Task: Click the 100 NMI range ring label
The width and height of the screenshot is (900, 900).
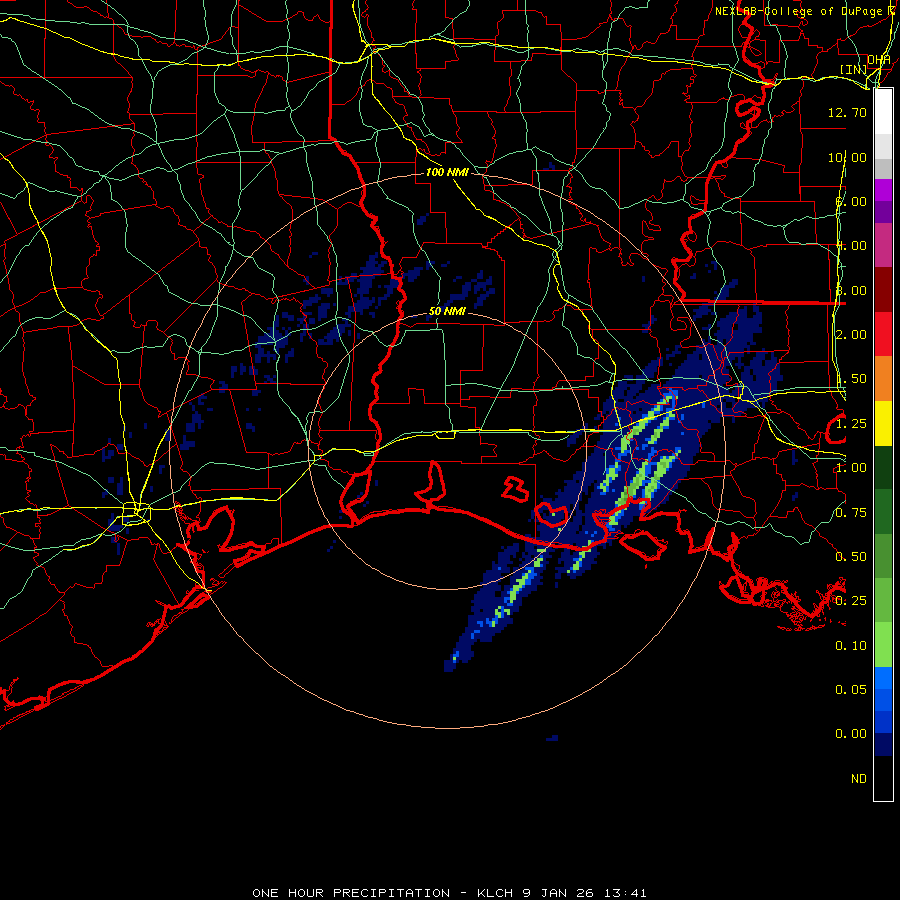Action: [447, 172]
